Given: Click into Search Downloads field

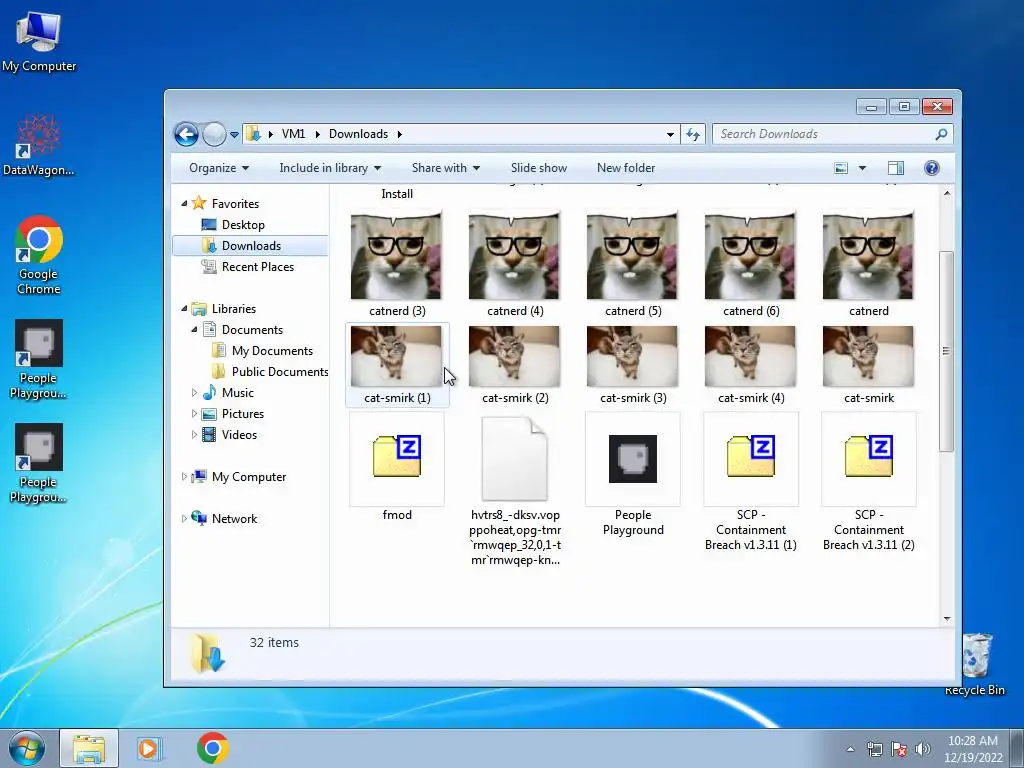Looking at the screenshot, I should (833, 134).
